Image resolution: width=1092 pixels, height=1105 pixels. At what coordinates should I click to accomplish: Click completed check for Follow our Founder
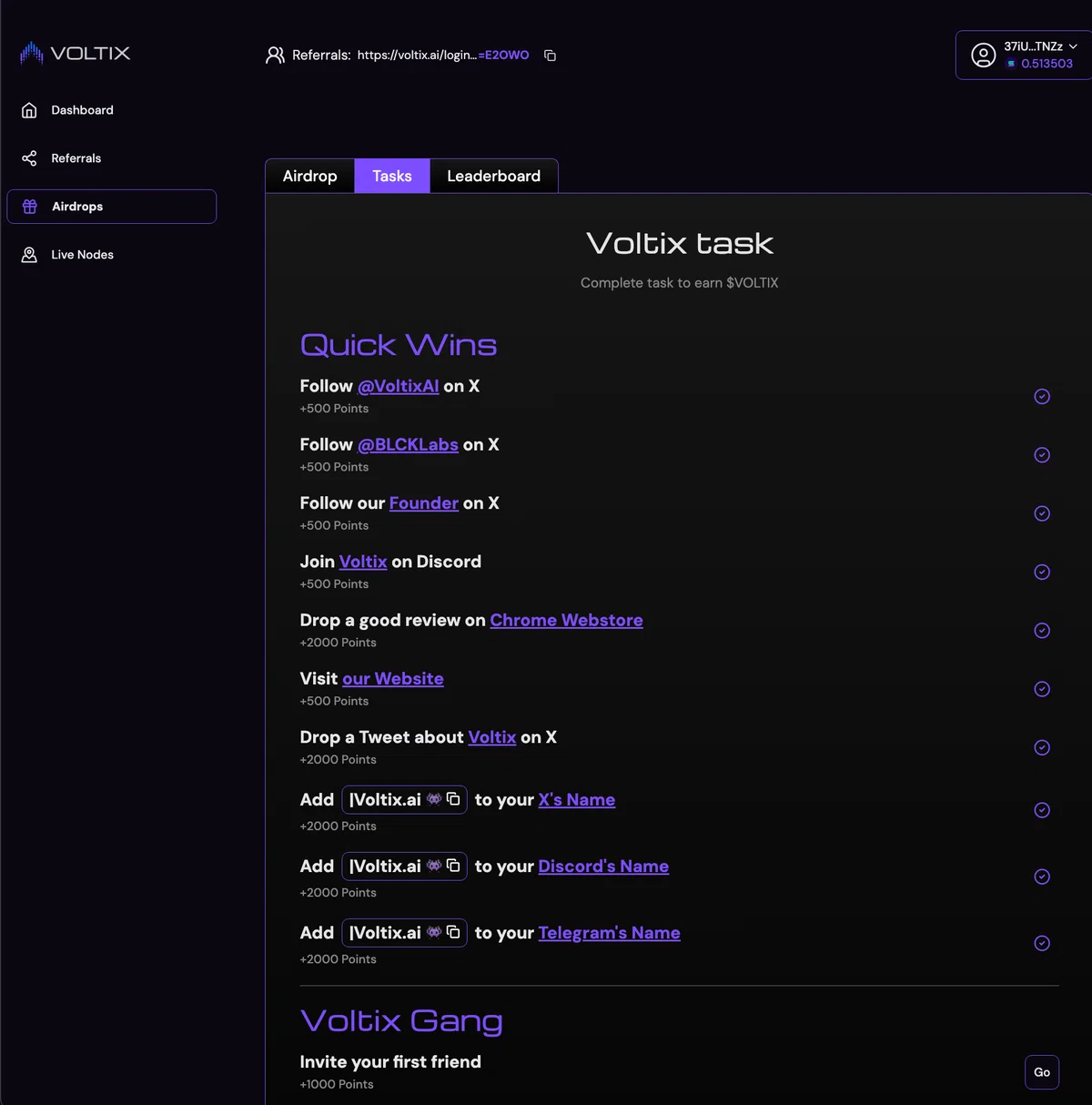(1042, 513)
